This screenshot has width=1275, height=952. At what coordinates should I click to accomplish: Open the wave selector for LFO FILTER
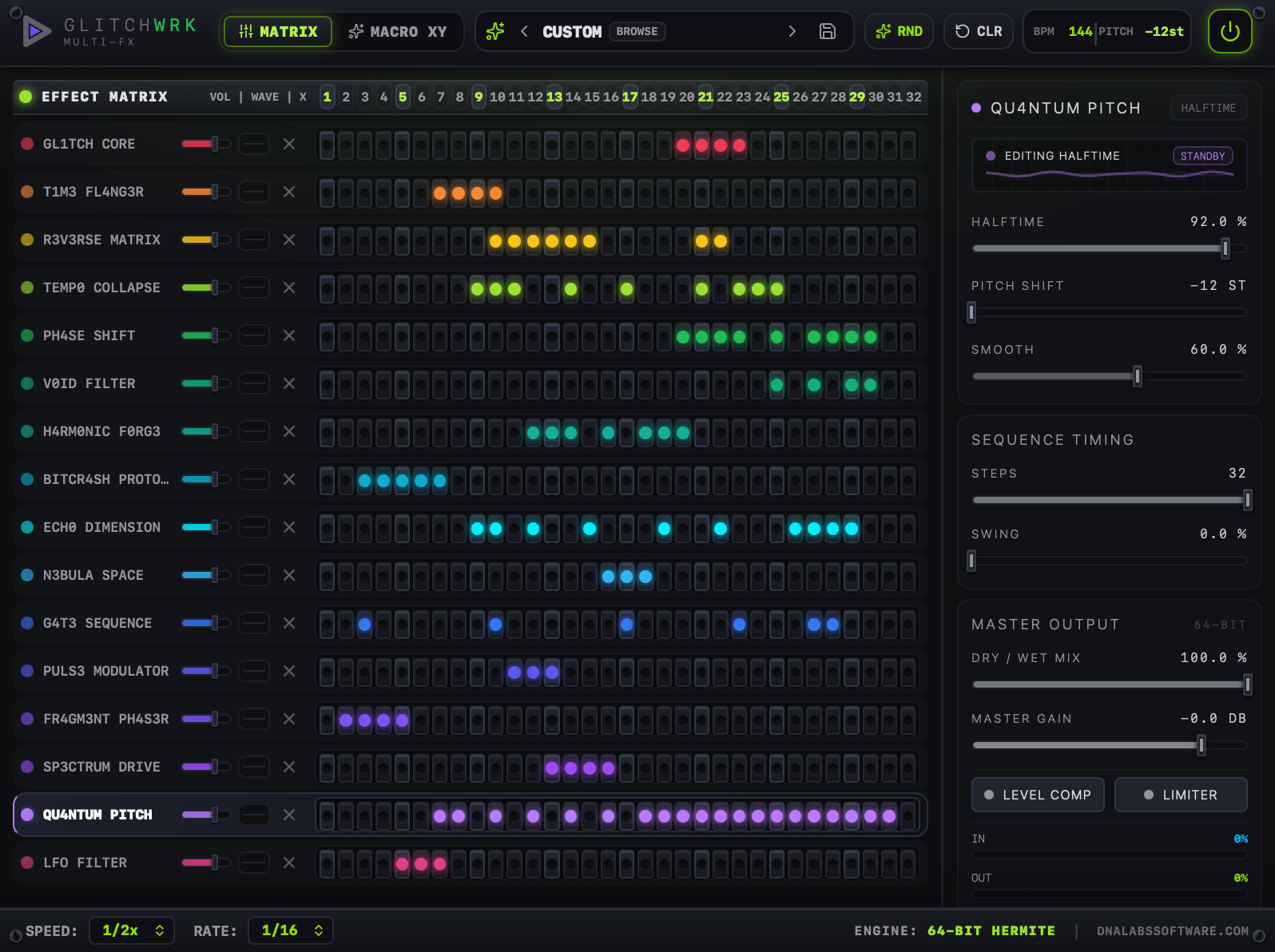pos(254,863)
